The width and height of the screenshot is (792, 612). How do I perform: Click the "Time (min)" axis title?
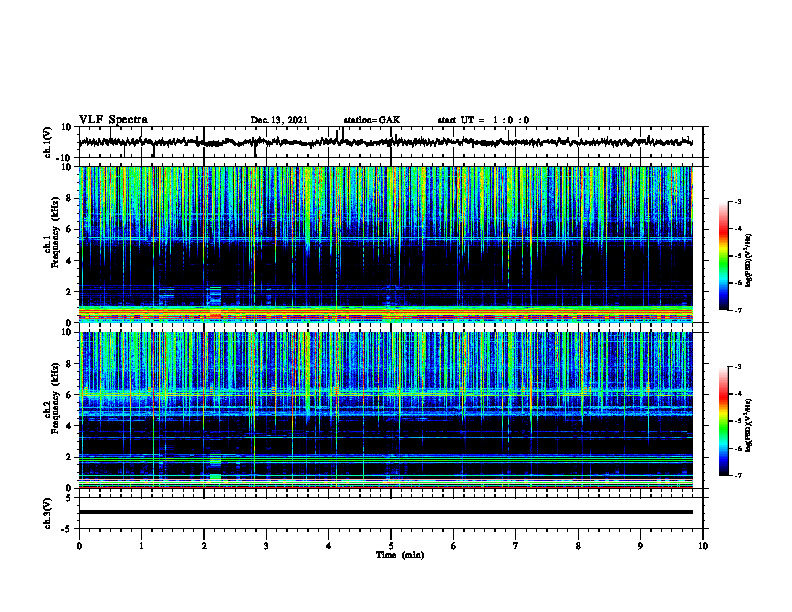pyautogui.click(x=400, y=555)
